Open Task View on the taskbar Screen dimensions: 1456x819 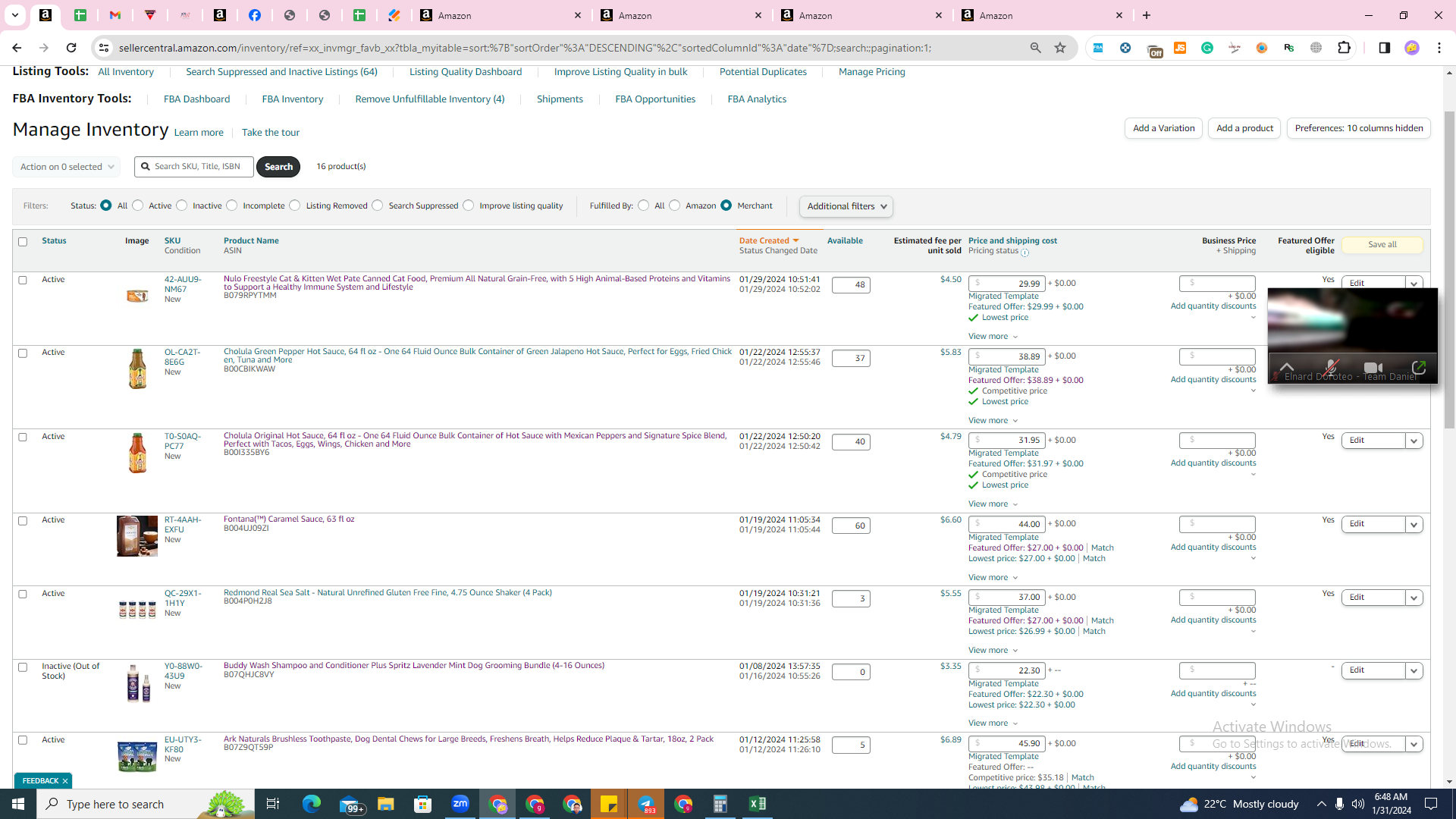click(x=273, y=804)
